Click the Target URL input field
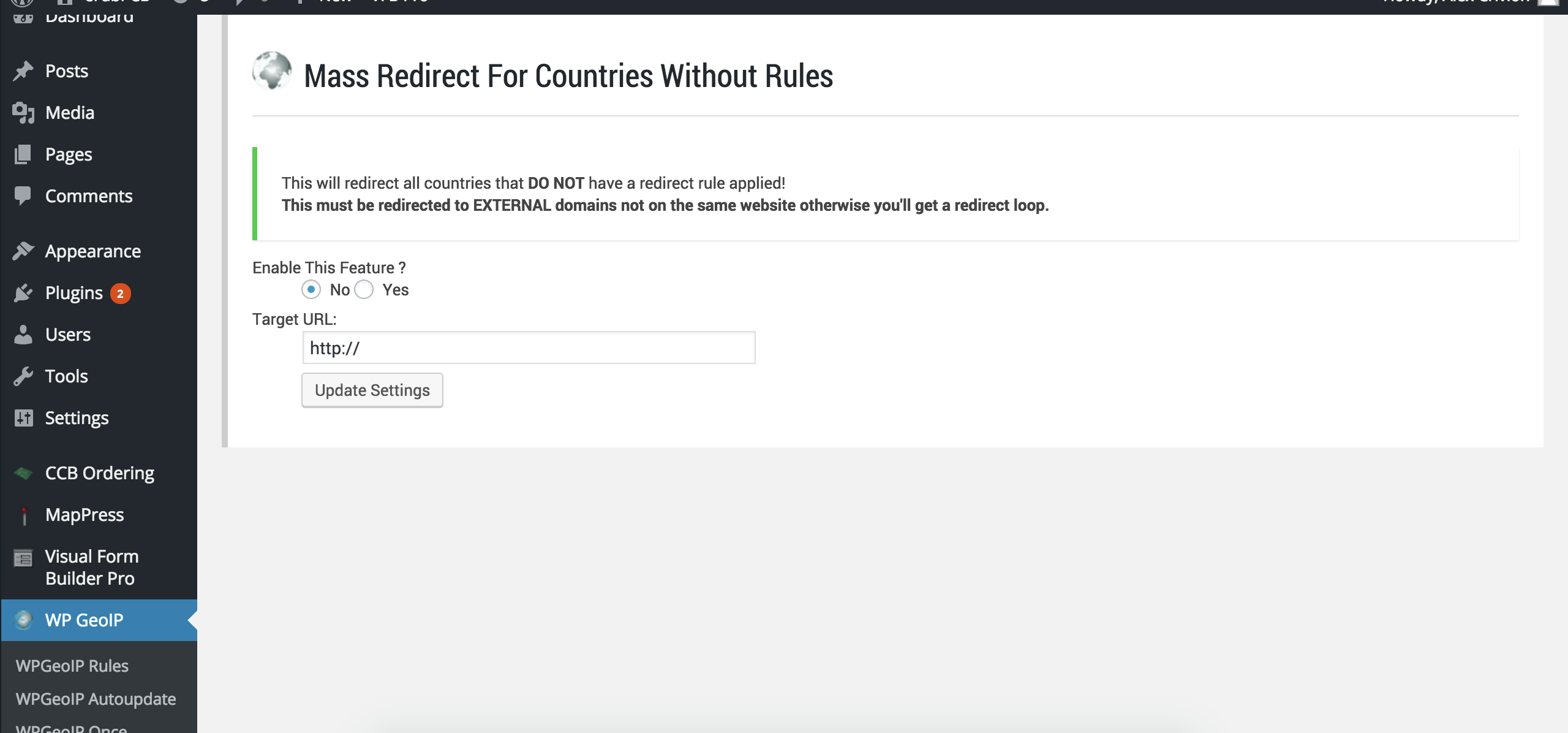 (x=529, y=348)
